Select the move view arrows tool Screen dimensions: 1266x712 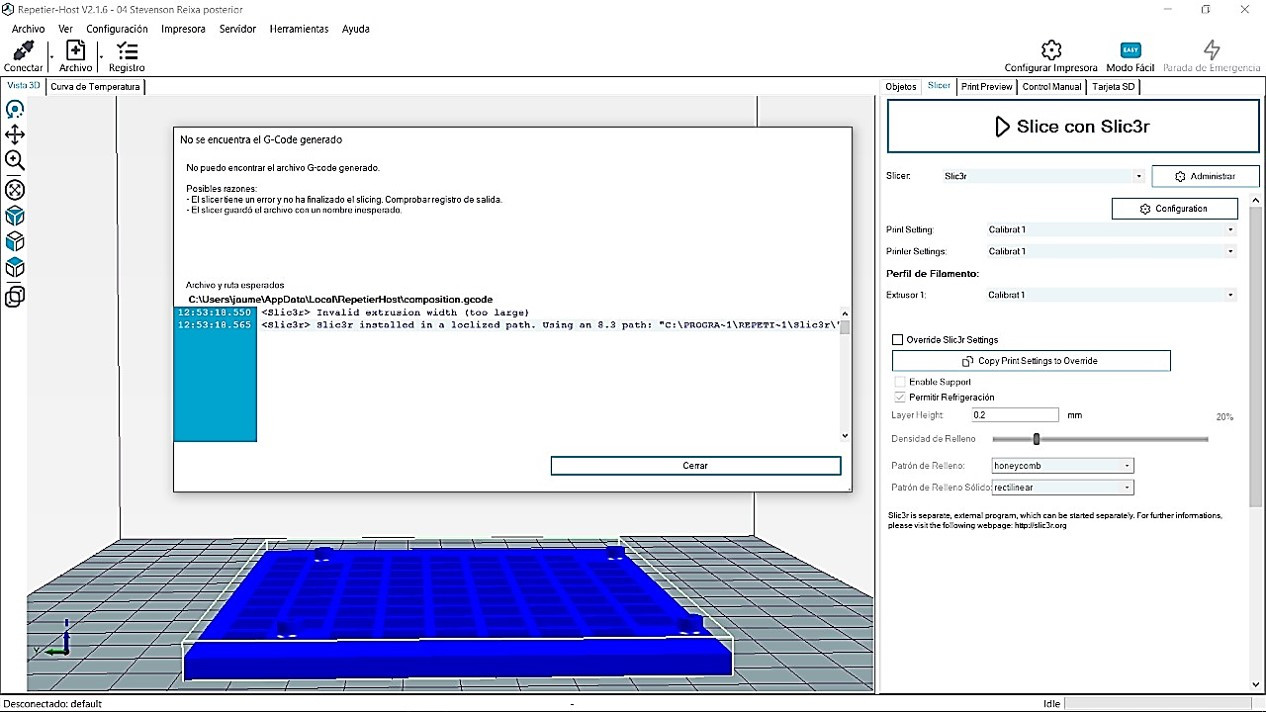[15, 135]
